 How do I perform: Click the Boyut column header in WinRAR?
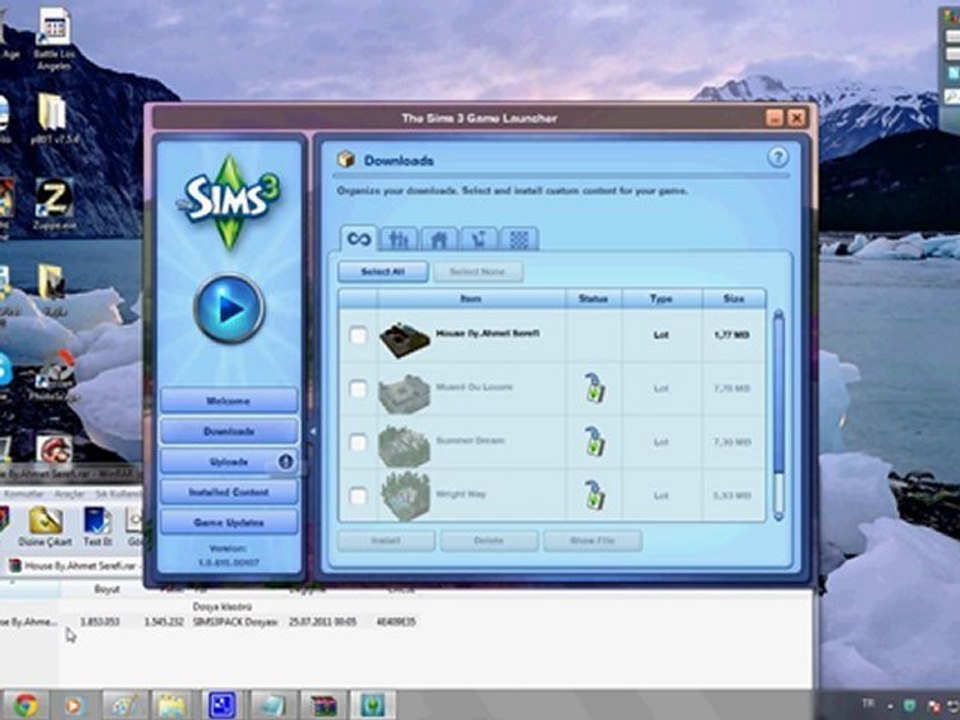[x=107, y=589]
